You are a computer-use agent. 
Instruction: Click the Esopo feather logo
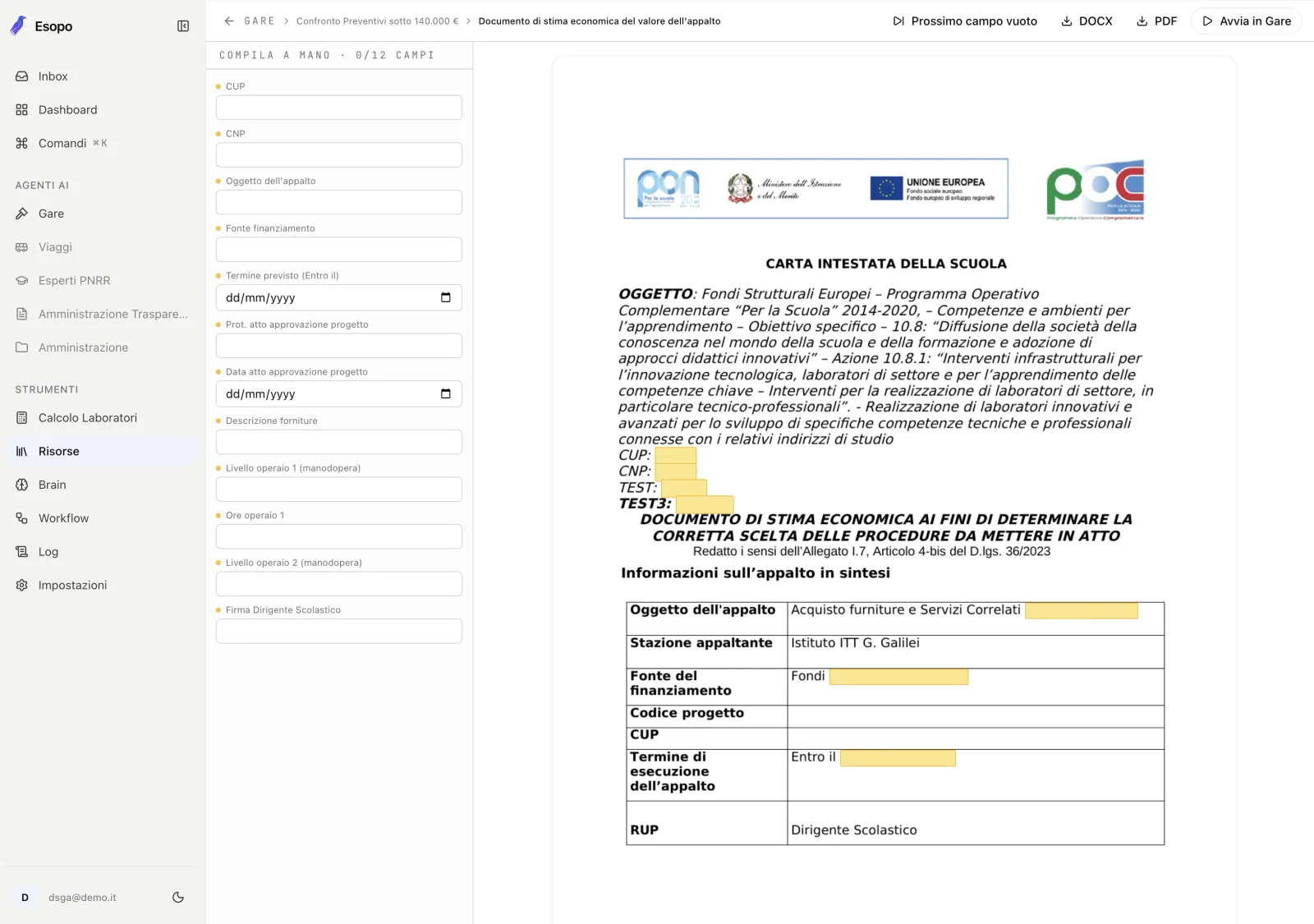click(x=18, y=26)
